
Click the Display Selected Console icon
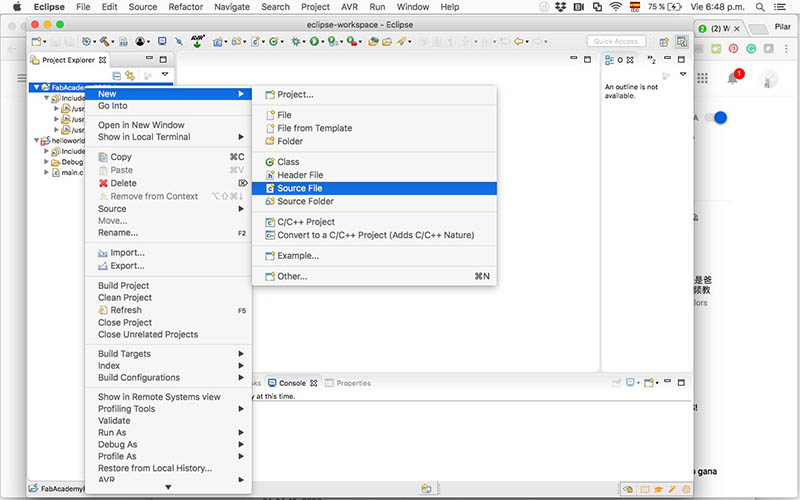pyautogui.click(x=631, y=383)
